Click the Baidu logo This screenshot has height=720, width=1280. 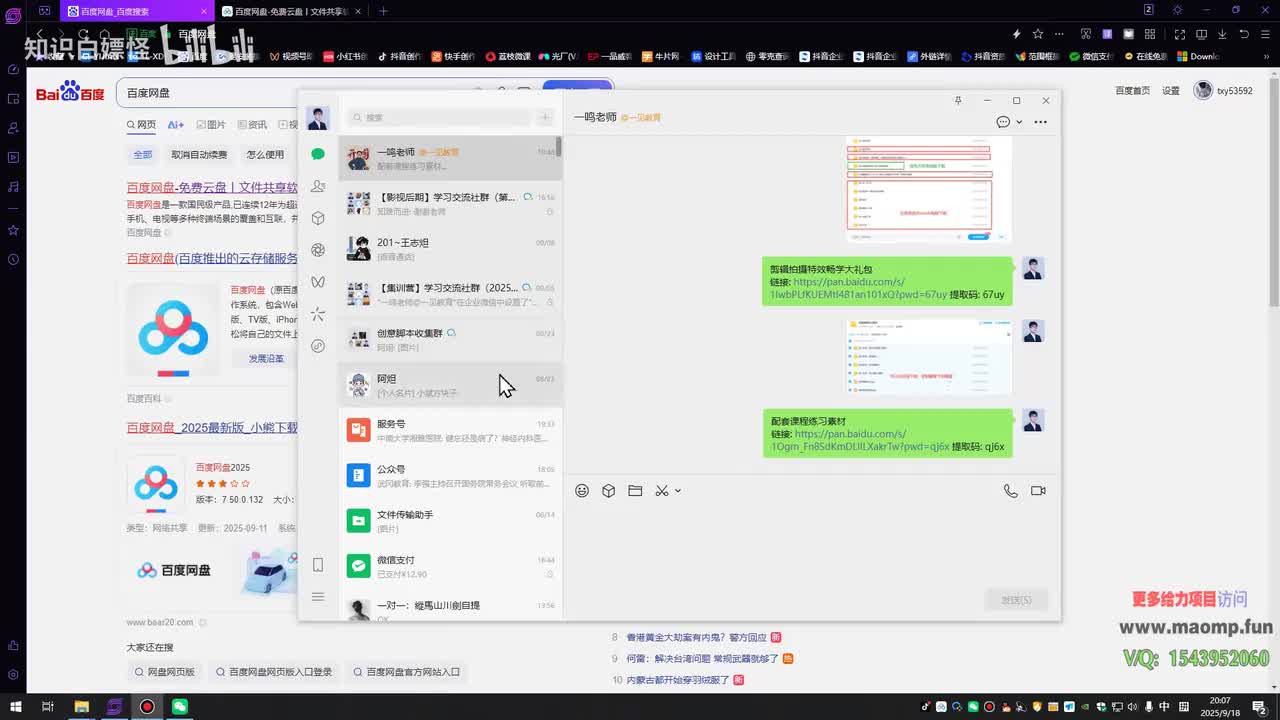tap(70, 92)
